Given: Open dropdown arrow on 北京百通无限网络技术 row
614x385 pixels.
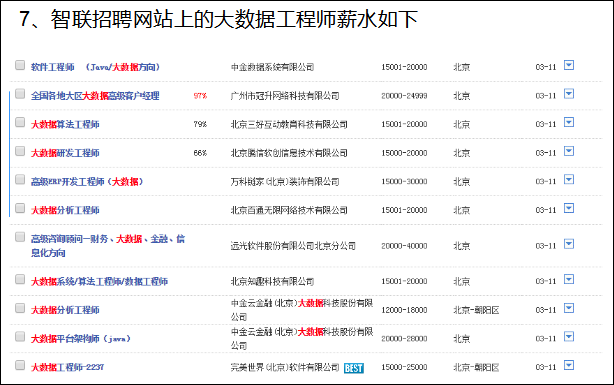Looking at the screenshot, I should pyautogui.click(x=569, y=208).
